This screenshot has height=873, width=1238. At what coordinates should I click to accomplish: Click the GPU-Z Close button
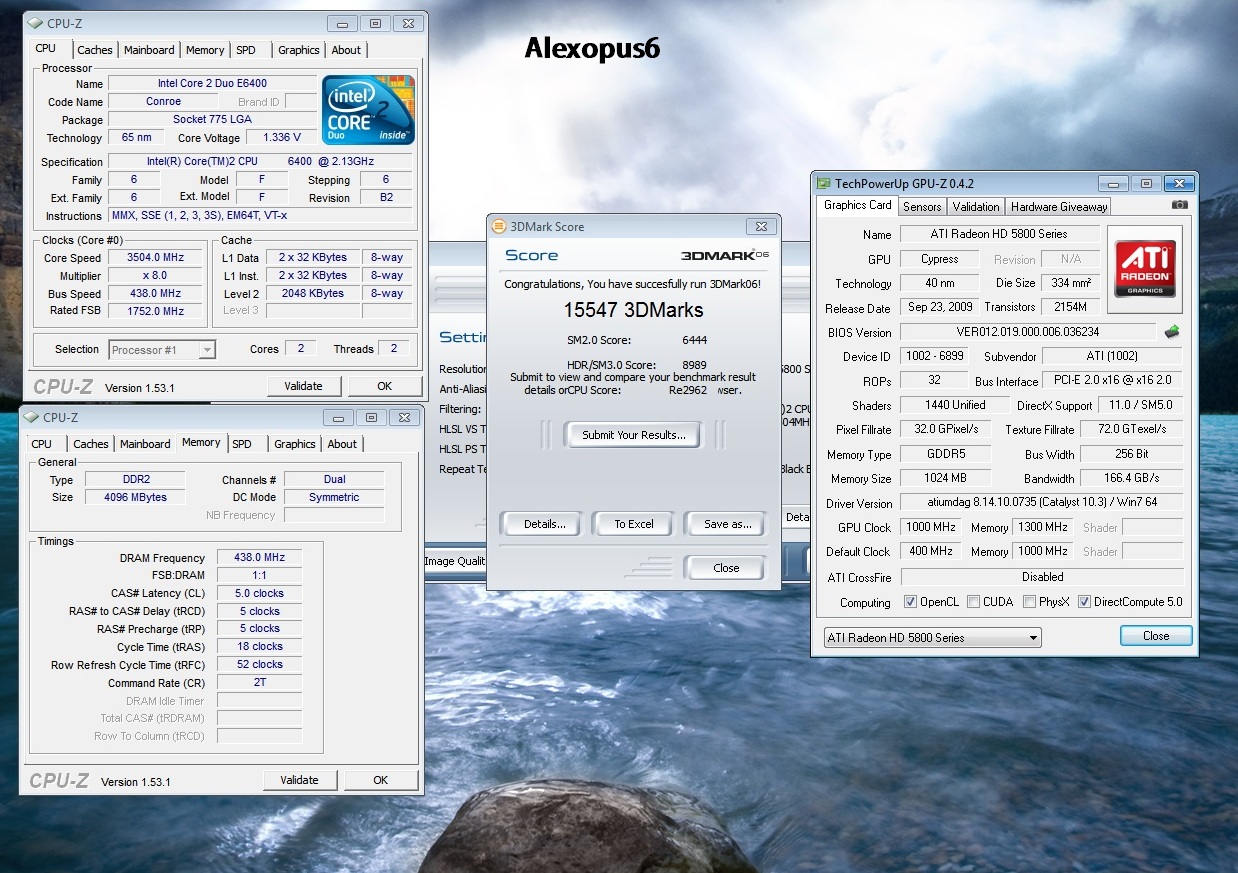[1155, 636]
